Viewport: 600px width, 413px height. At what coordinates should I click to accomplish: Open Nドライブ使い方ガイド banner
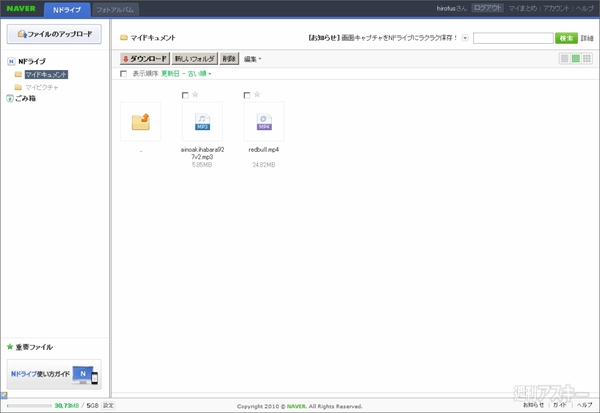54,374
